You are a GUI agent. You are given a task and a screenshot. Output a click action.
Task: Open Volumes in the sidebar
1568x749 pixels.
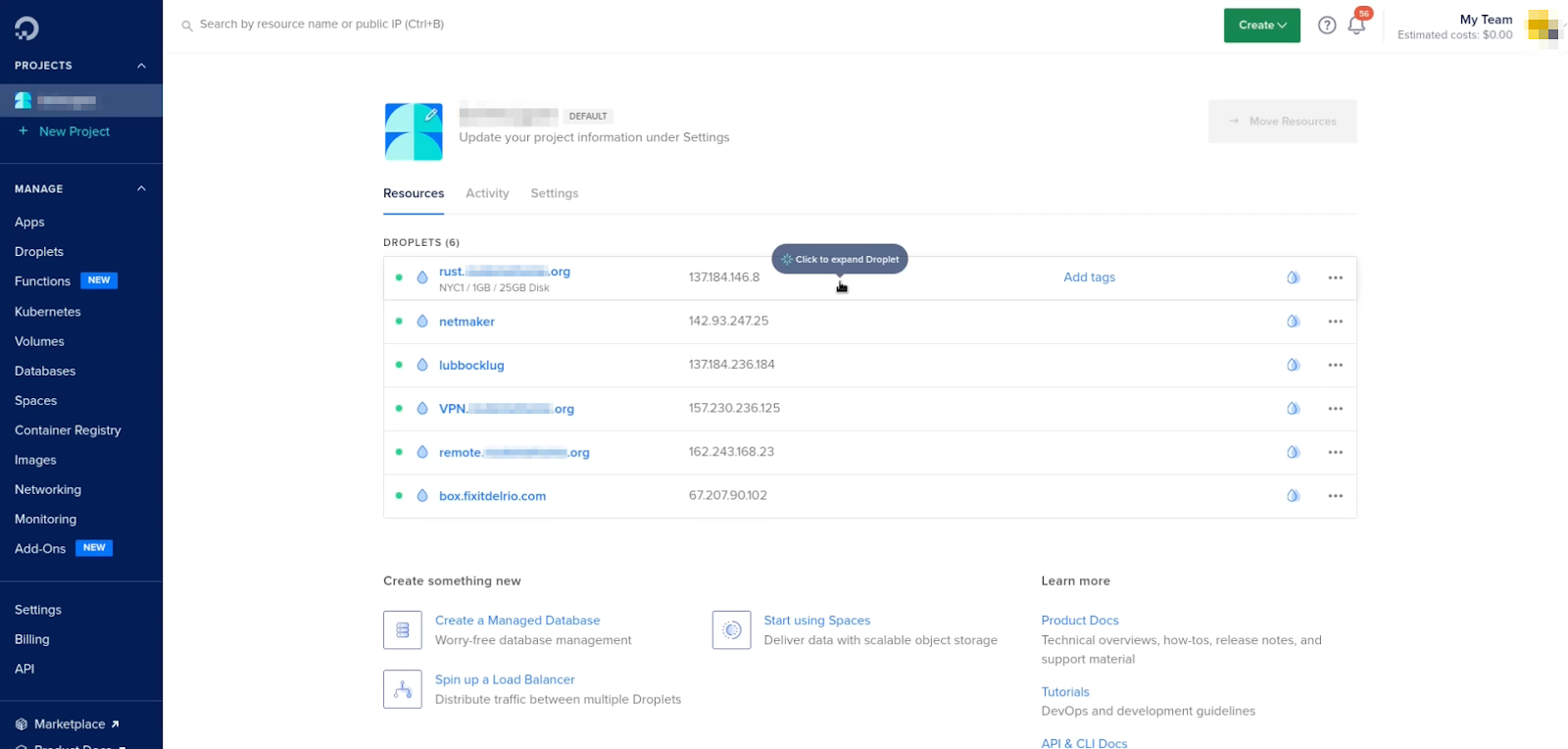point(39,341)
